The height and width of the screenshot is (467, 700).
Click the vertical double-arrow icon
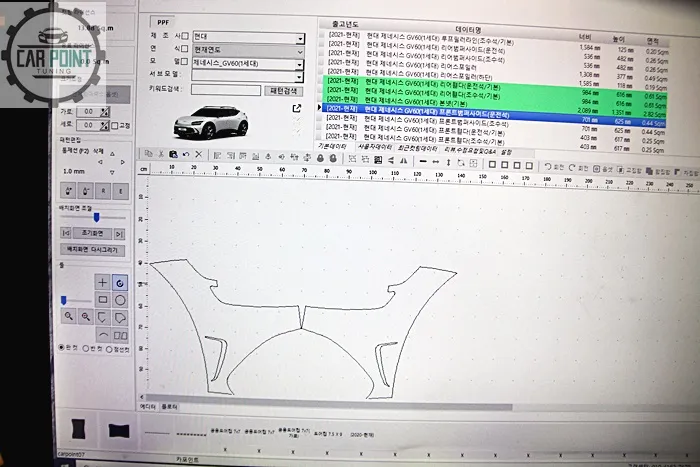[x=449, y=163]
